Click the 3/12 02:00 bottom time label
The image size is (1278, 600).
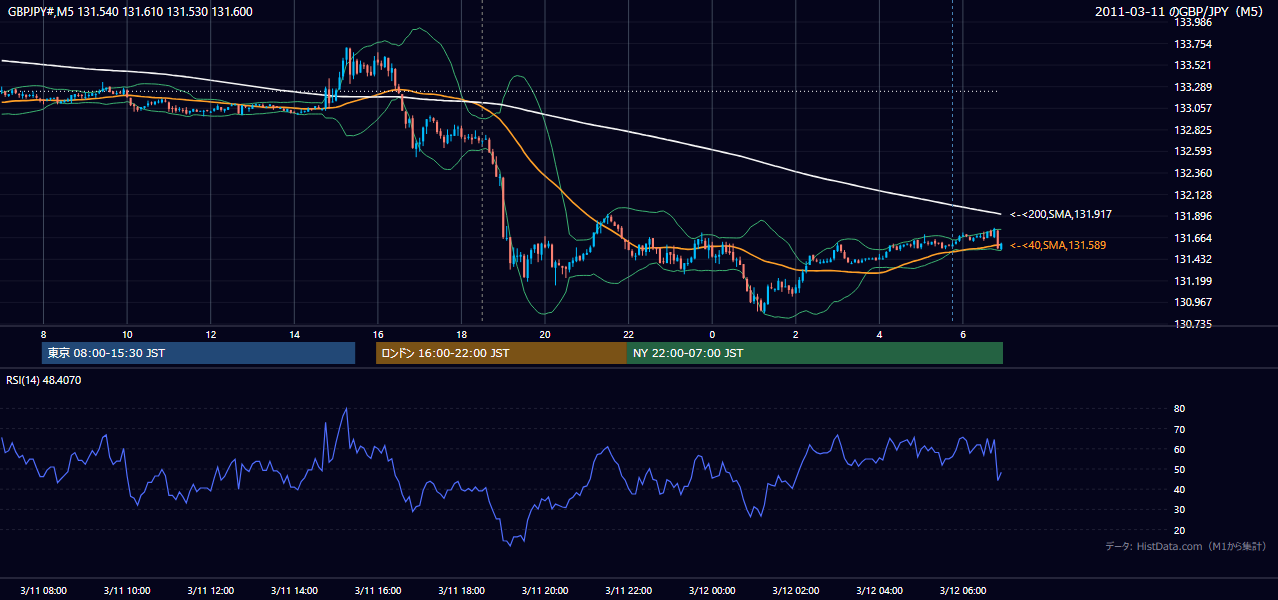coord(796,590)
